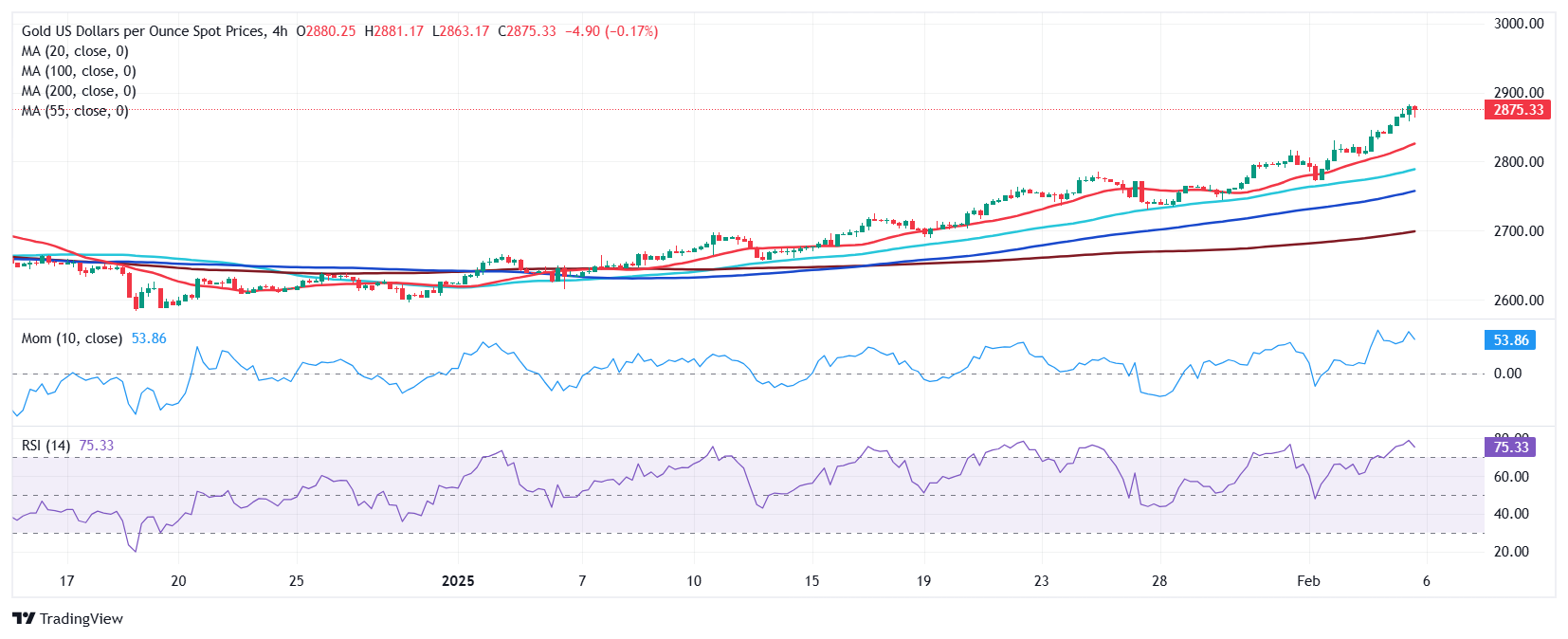Select the Feb date marker on time axis
Image resolution: width=1568 pixels, height=639 pixels.
pos(1308,581)
